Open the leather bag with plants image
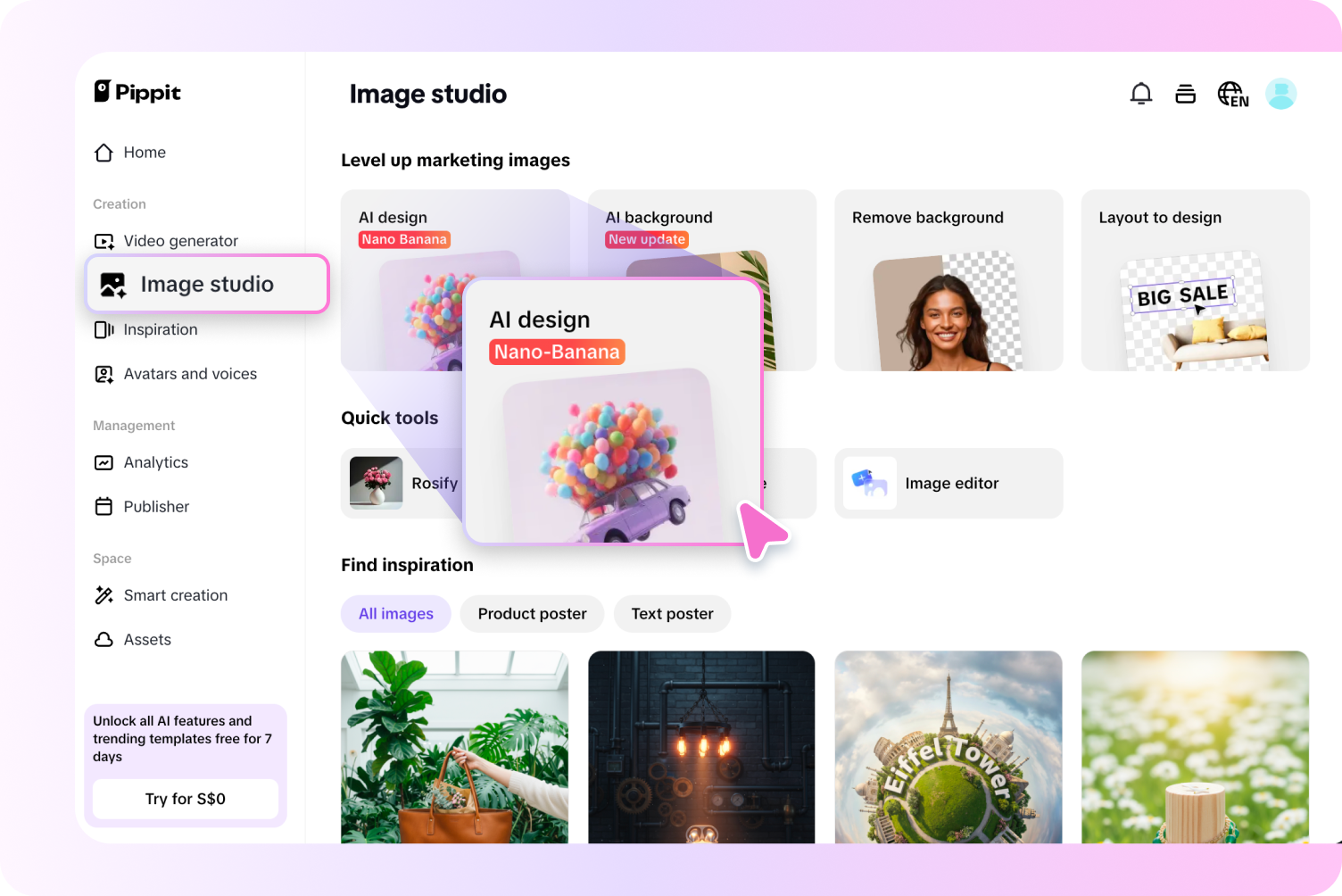 tap(455, 747)
